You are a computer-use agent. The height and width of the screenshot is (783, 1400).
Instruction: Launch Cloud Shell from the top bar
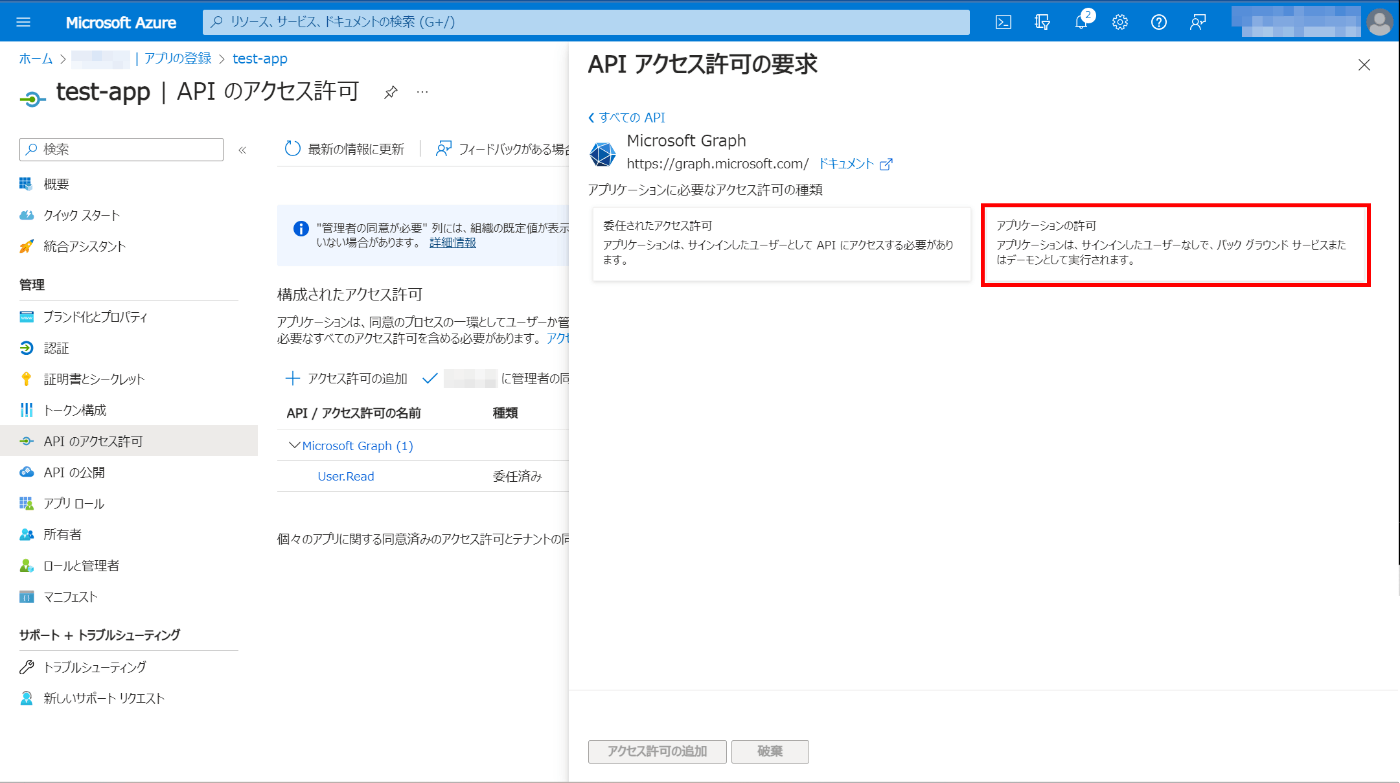1004,22
